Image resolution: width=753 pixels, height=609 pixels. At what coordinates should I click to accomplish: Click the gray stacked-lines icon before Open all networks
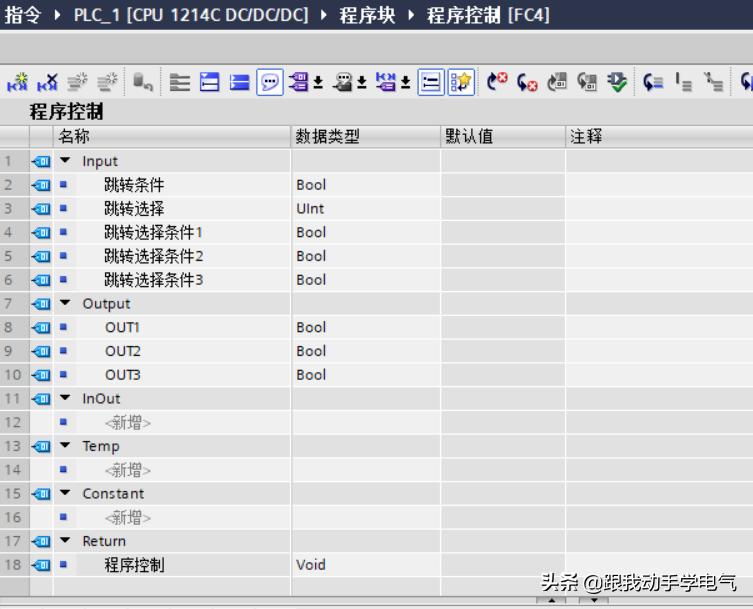click(180, 82)
